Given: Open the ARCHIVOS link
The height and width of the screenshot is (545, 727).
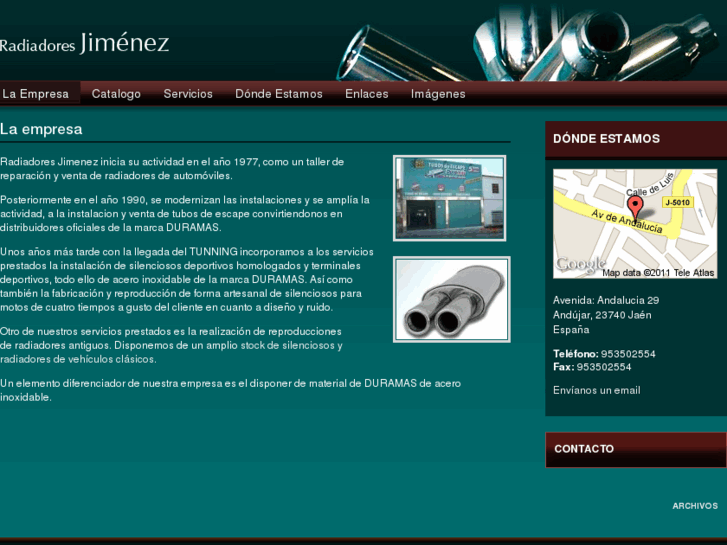Looking at the screenshot, I should [x=695, y=506].
